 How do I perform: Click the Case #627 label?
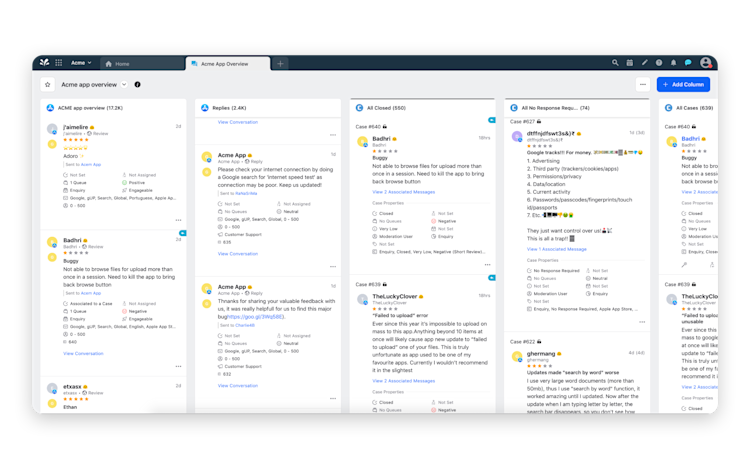pyautogui.click(x=523, y=121)
